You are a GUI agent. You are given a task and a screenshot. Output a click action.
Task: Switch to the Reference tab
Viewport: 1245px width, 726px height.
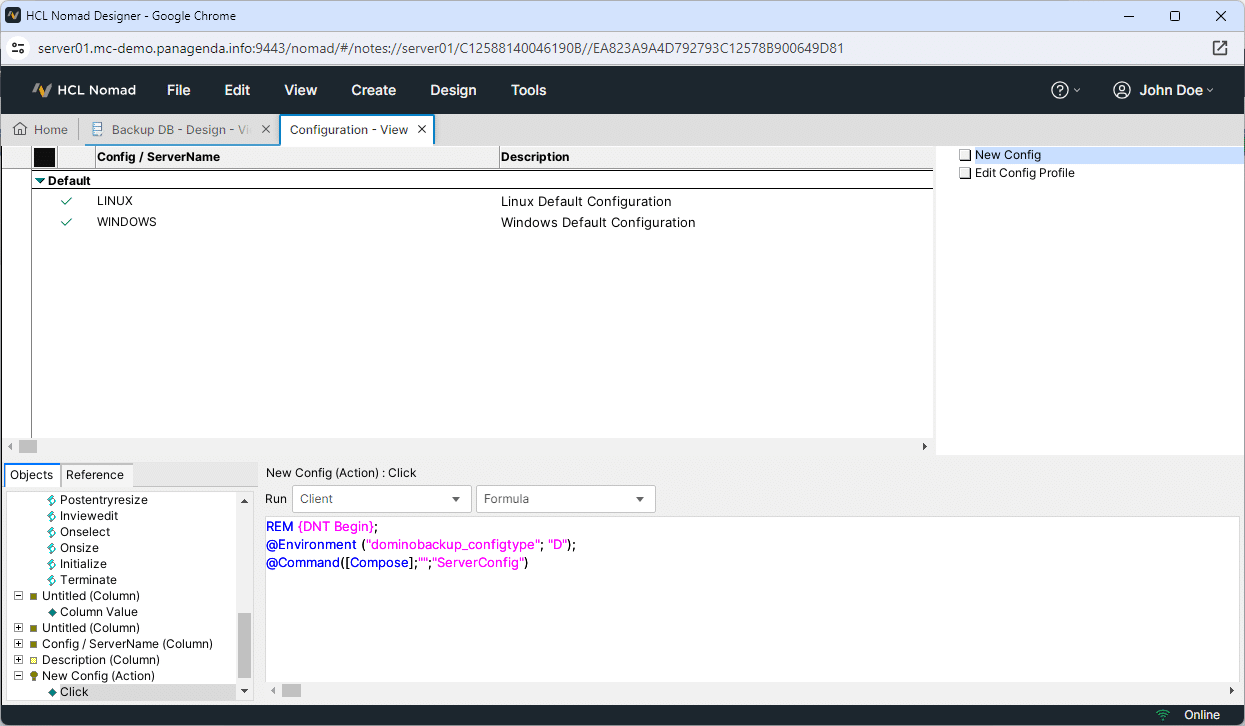click(95, 475)
